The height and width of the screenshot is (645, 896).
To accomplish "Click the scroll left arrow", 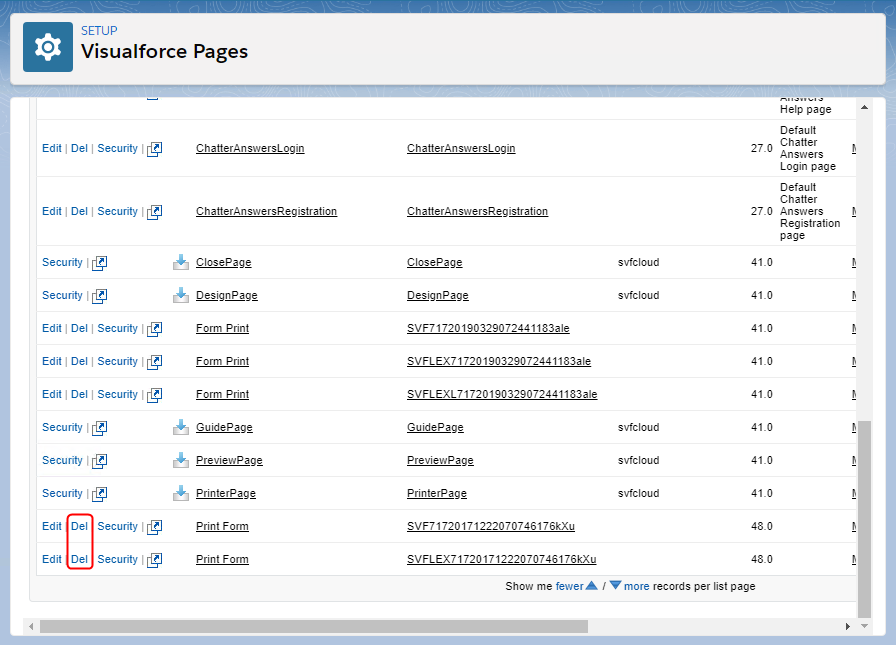I will click(x=31, y=627).
